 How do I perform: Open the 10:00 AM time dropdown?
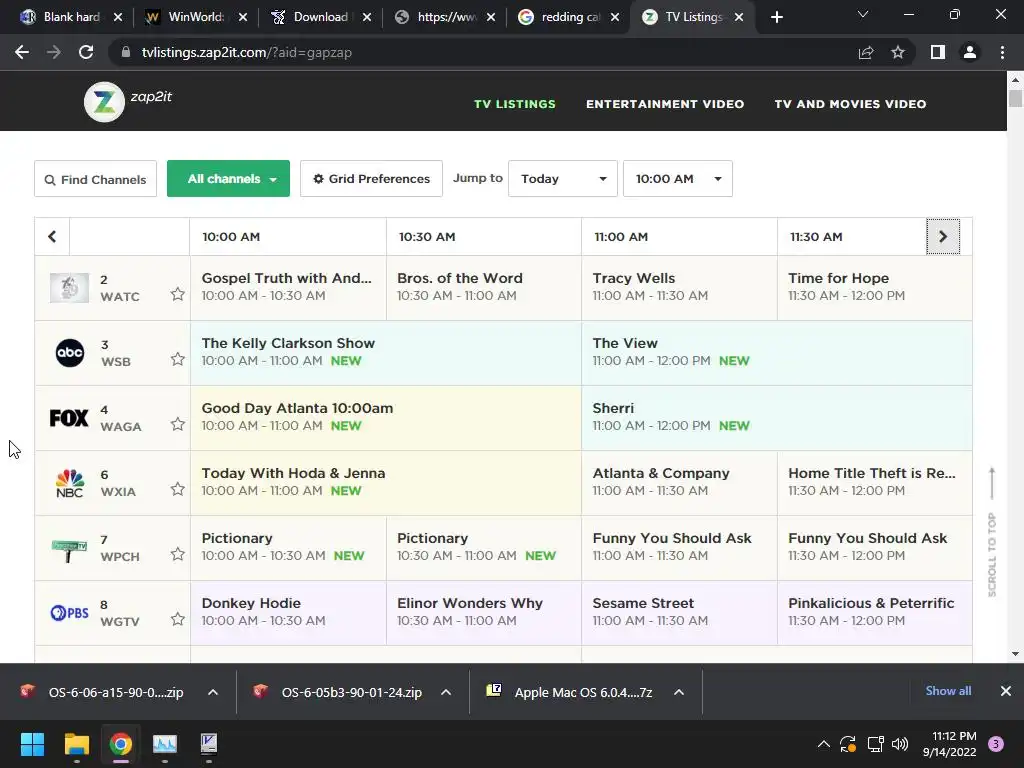tap(677, 178)
